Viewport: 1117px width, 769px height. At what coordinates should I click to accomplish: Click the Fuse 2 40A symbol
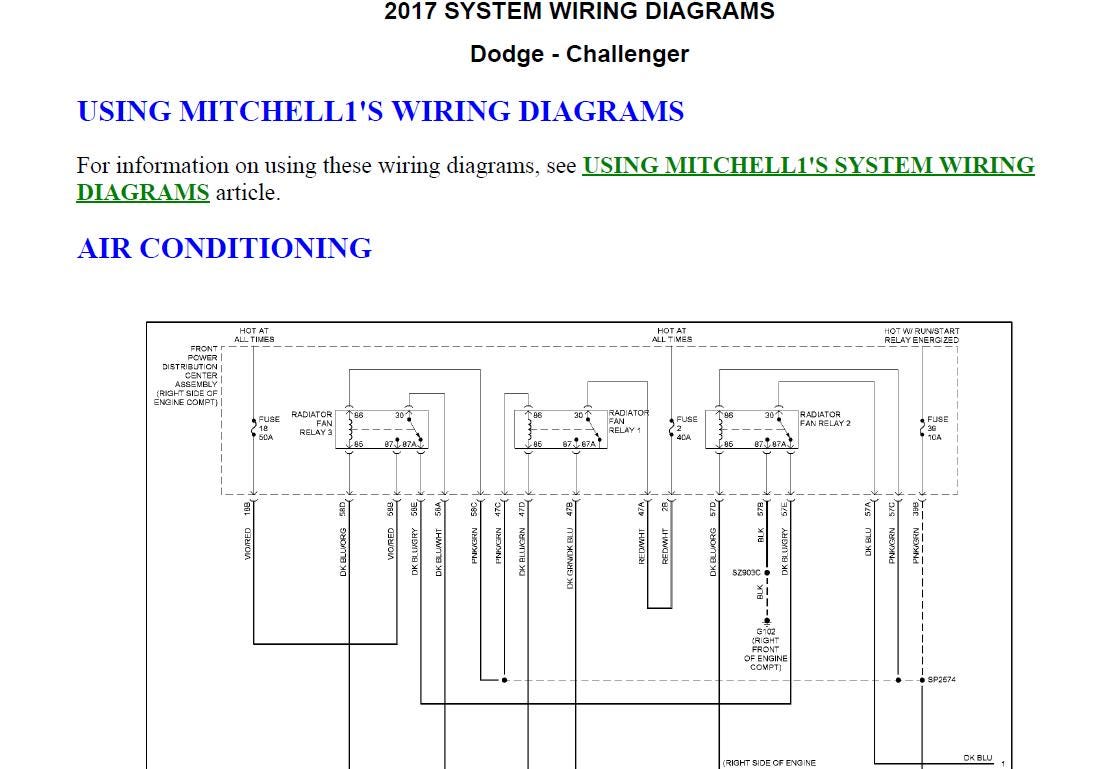point(672,428)
